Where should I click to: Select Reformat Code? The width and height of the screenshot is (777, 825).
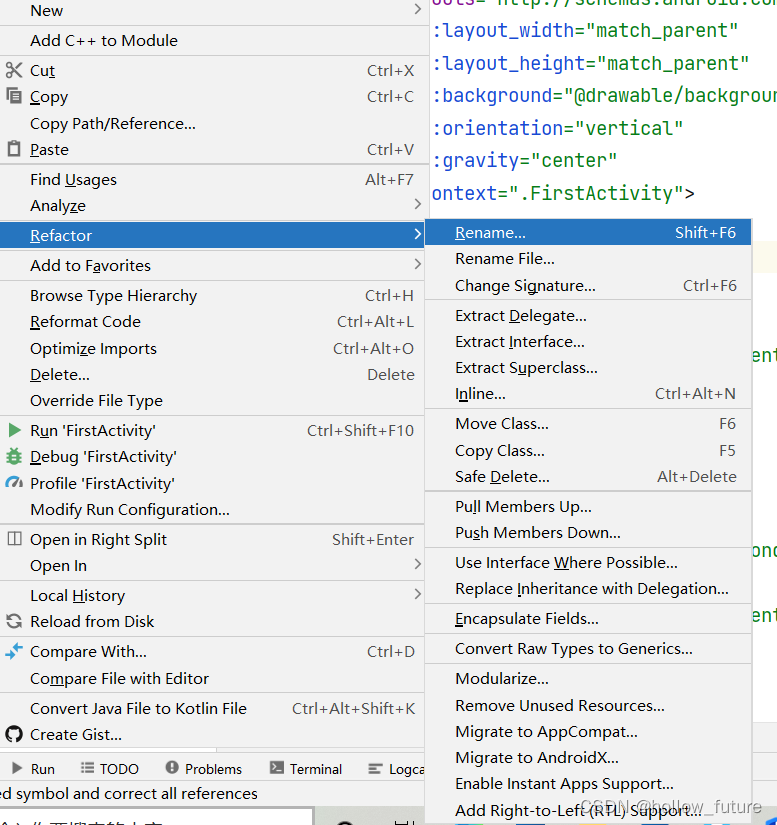click(212, 321)
